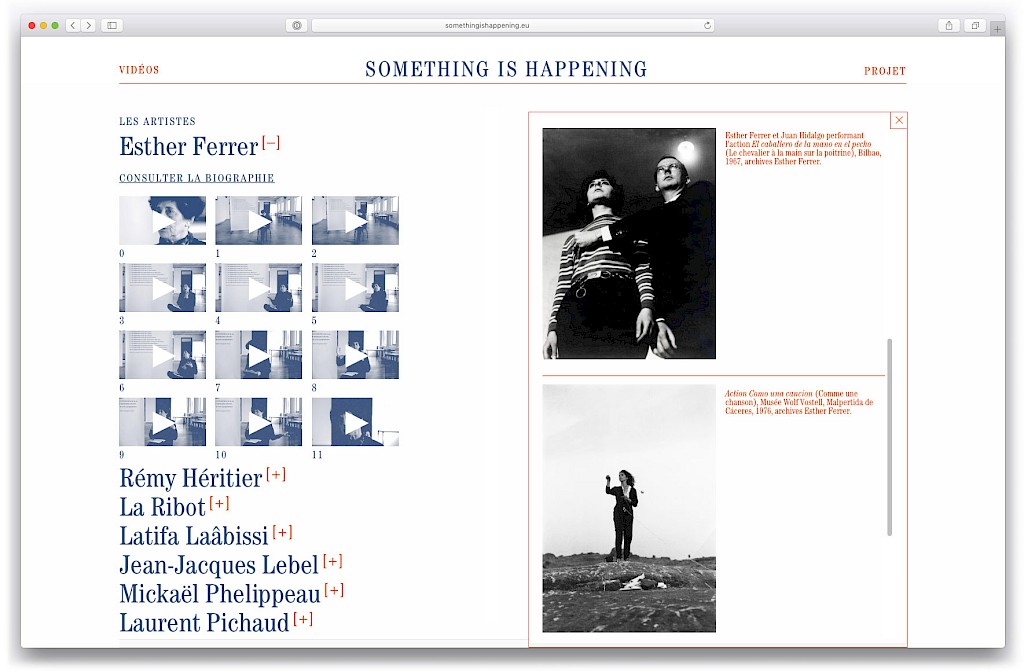Click the reload page icon
Viewport: 1024px width, 672px height.
point(707,25)
